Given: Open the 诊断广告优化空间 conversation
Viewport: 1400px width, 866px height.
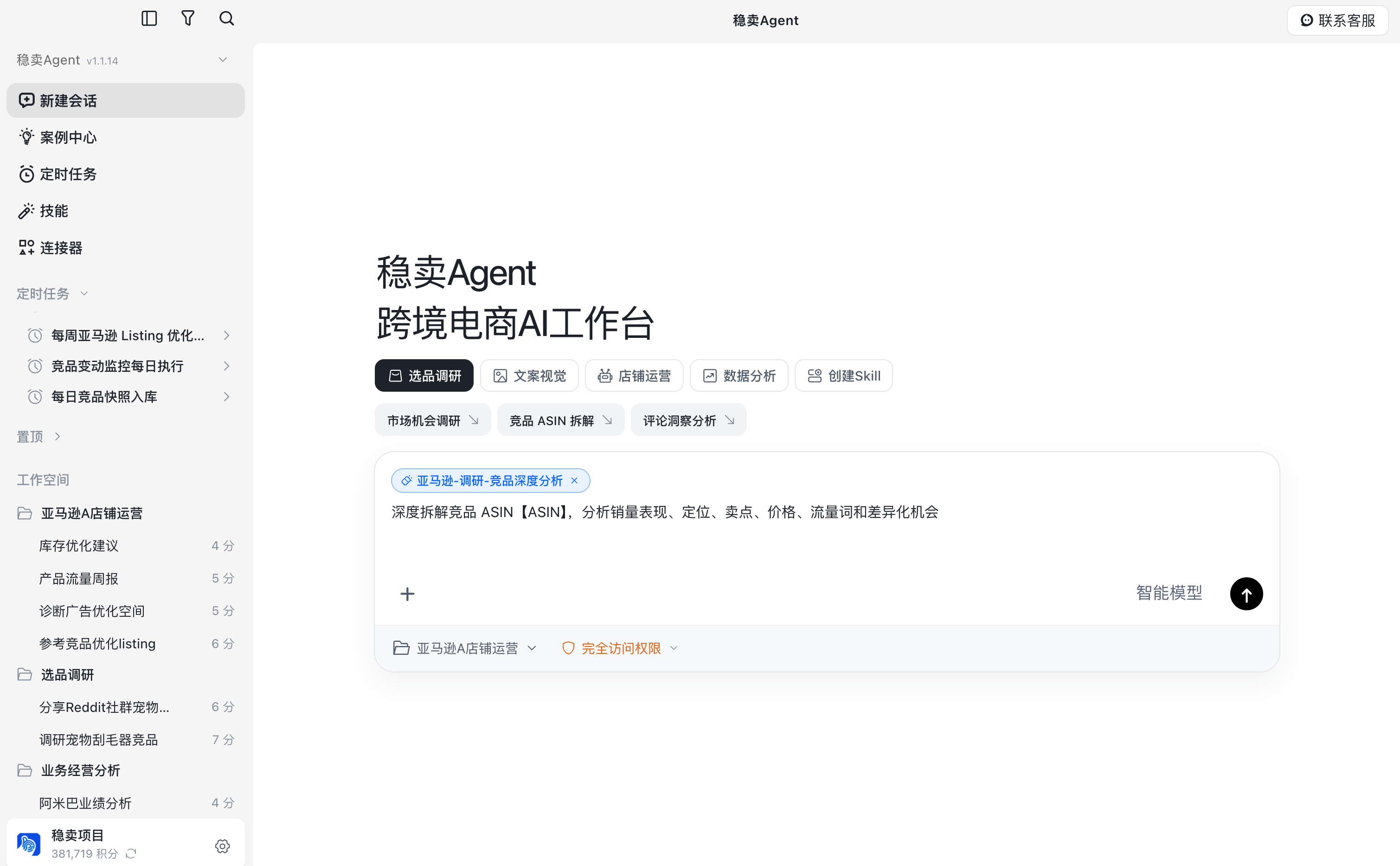Looking at the screenshot, I should pos(125,611).
